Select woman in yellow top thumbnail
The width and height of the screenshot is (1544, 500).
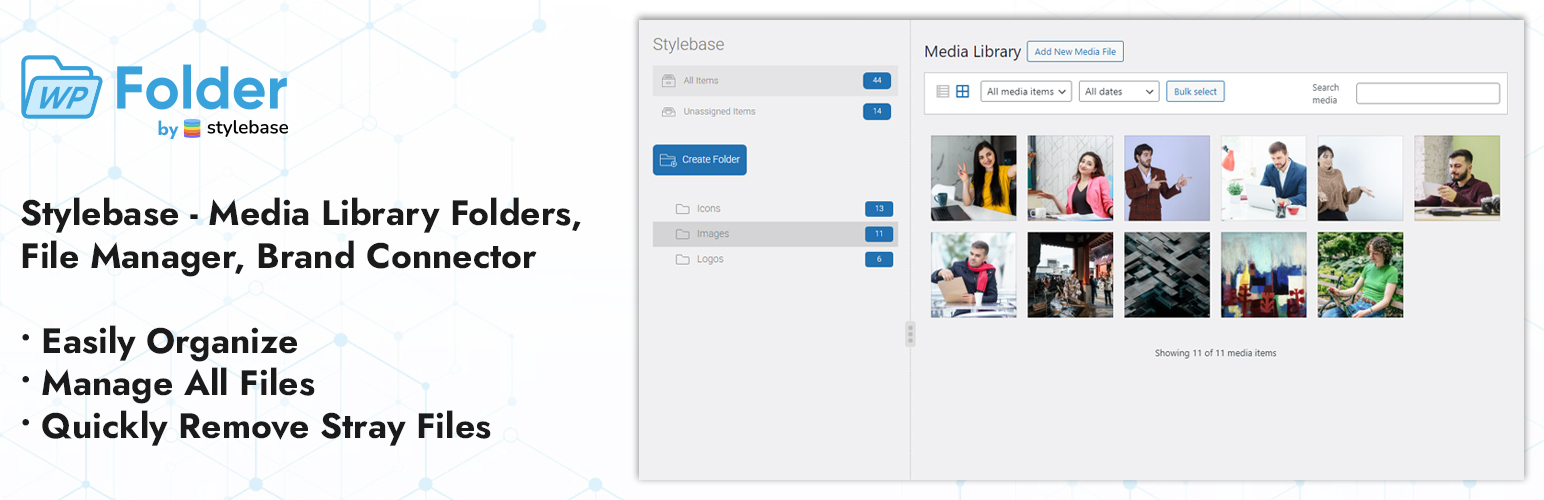coord(974,178)
